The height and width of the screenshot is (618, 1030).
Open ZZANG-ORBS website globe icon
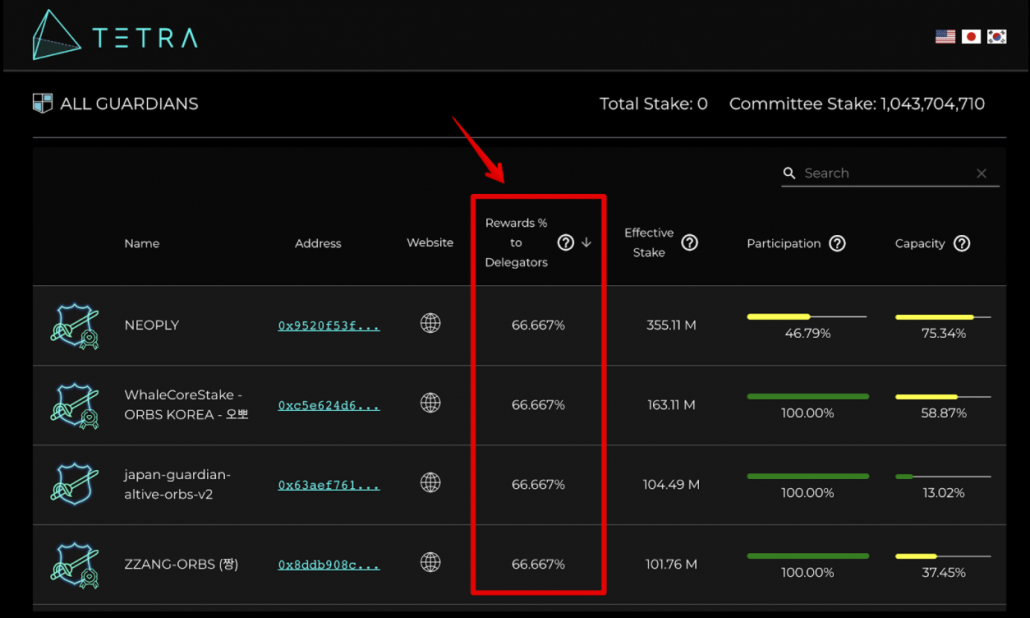tap(430, 562)
